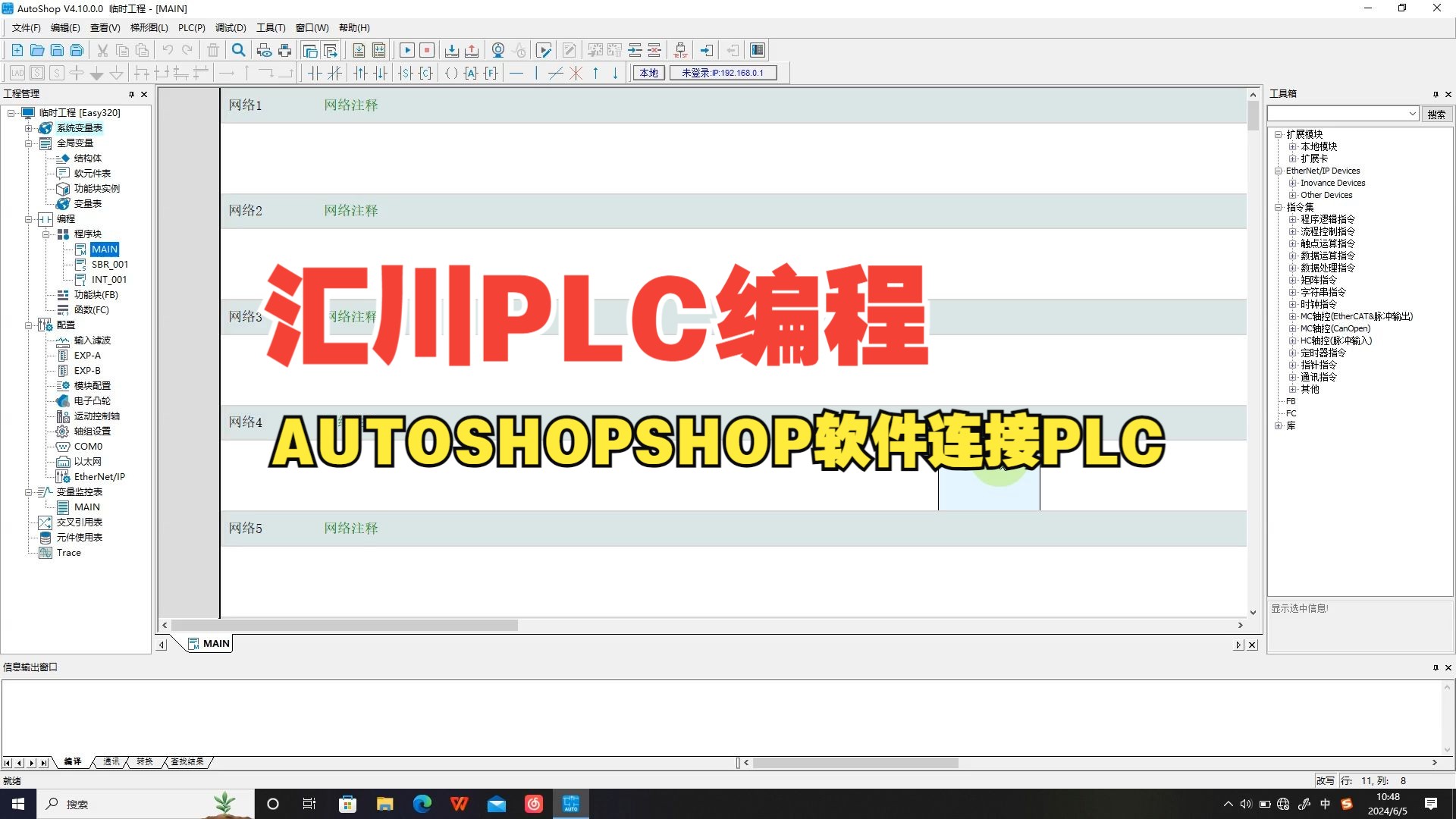Image resolution: width=1456 pixels, height=819 pixels.
Task: Open the Windows Start menu
Action: pos(18,804)
